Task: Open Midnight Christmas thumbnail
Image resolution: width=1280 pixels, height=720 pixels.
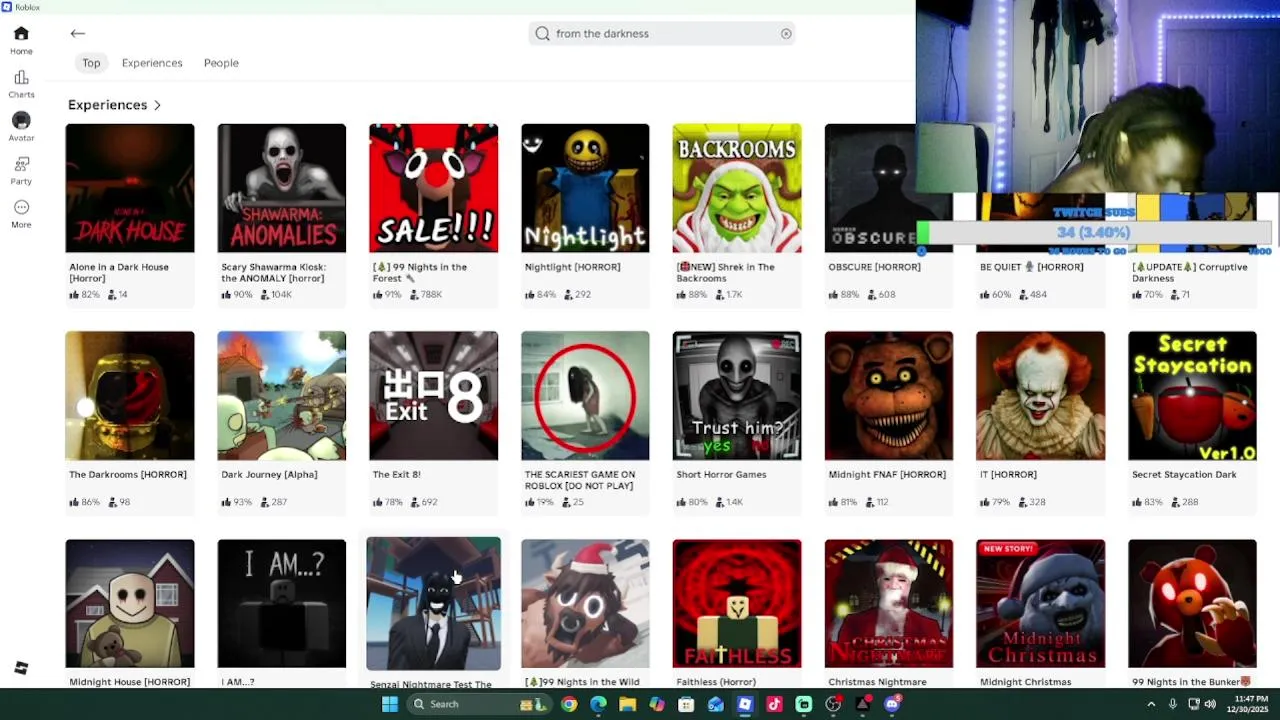Action: coord(1041,604)
